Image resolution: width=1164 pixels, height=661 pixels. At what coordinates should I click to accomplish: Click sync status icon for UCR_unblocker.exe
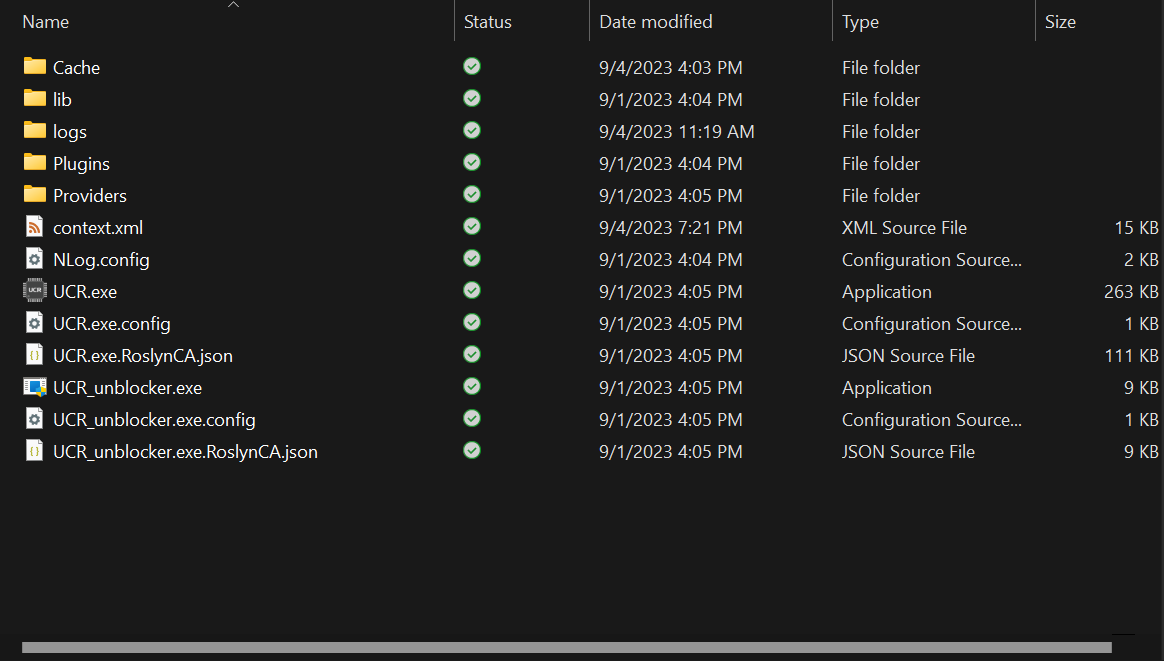point(472,385)
